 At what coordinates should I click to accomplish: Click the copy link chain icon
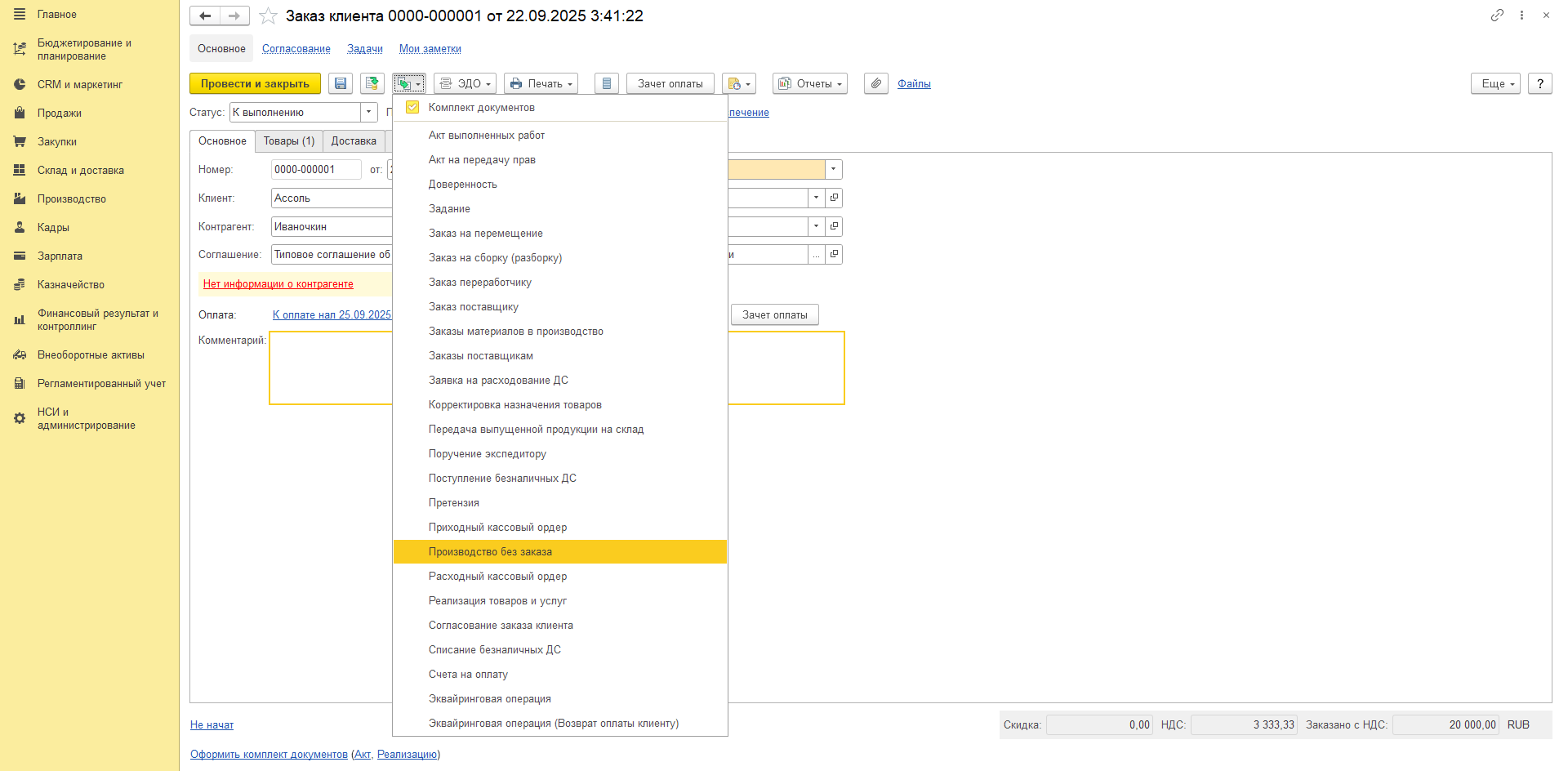pyautogui.click(x=1496, y=16)
